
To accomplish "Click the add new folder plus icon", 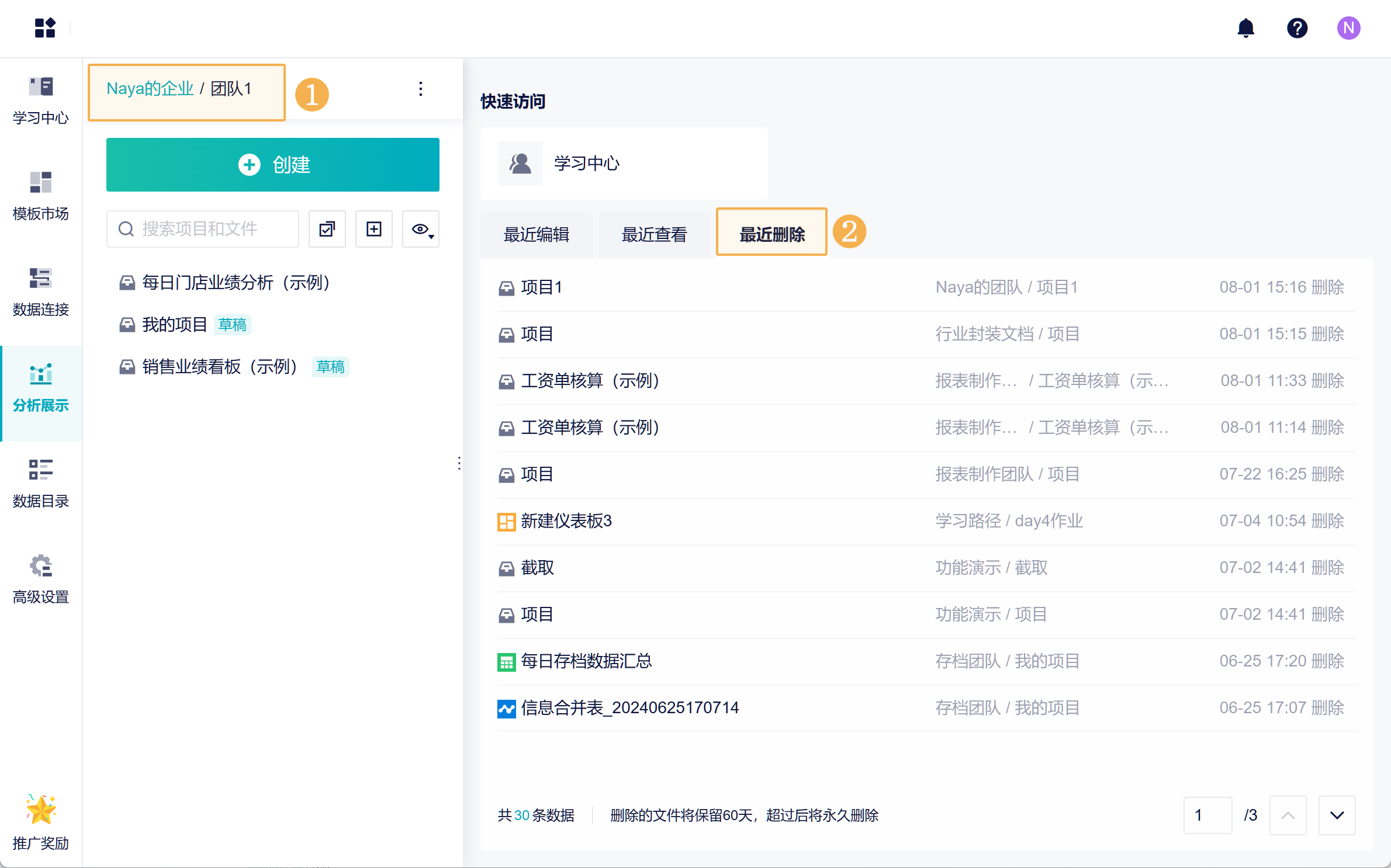I will click(x=374, y=229).
